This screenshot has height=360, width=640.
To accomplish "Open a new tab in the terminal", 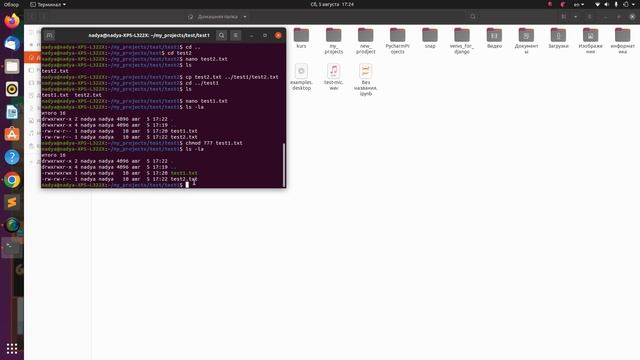I will pos(49,36).
